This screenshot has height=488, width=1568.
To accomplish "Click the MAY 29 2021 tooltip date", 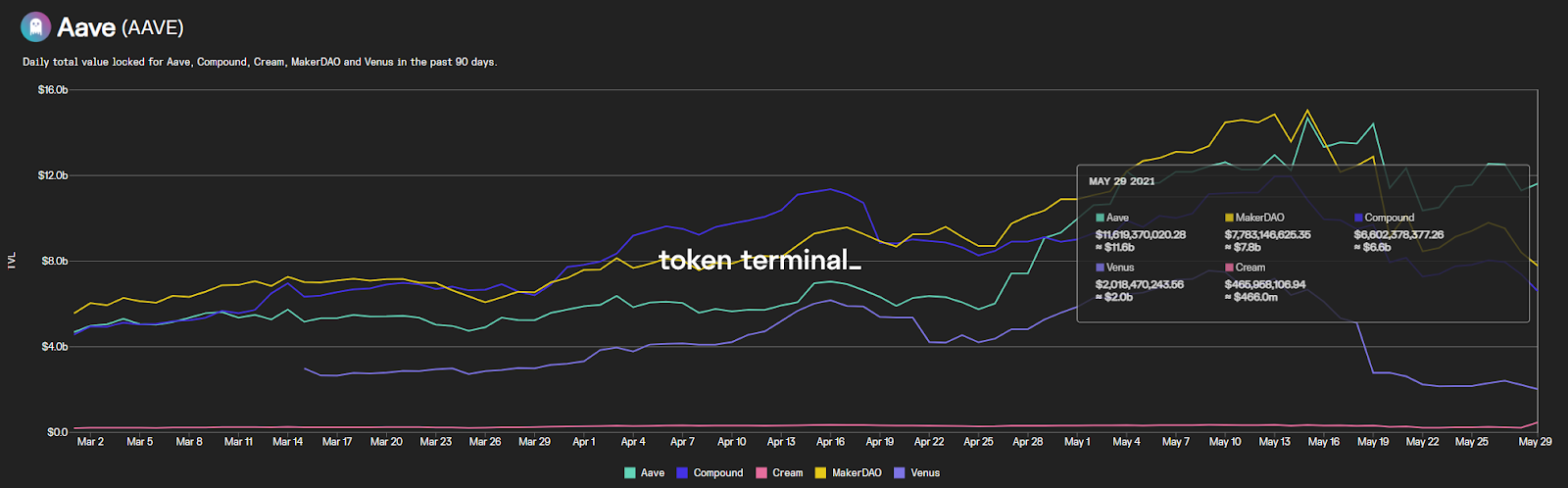I will [x=1121, y=181].
